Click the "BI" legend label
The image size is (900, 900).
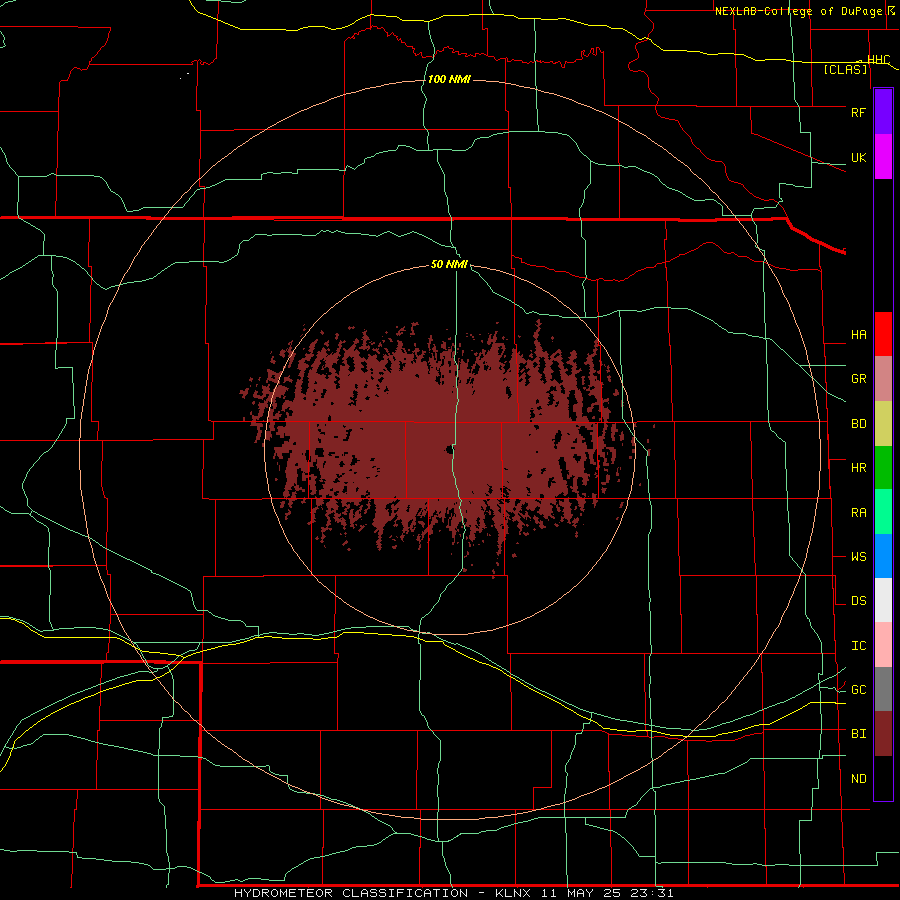(858, 734)
